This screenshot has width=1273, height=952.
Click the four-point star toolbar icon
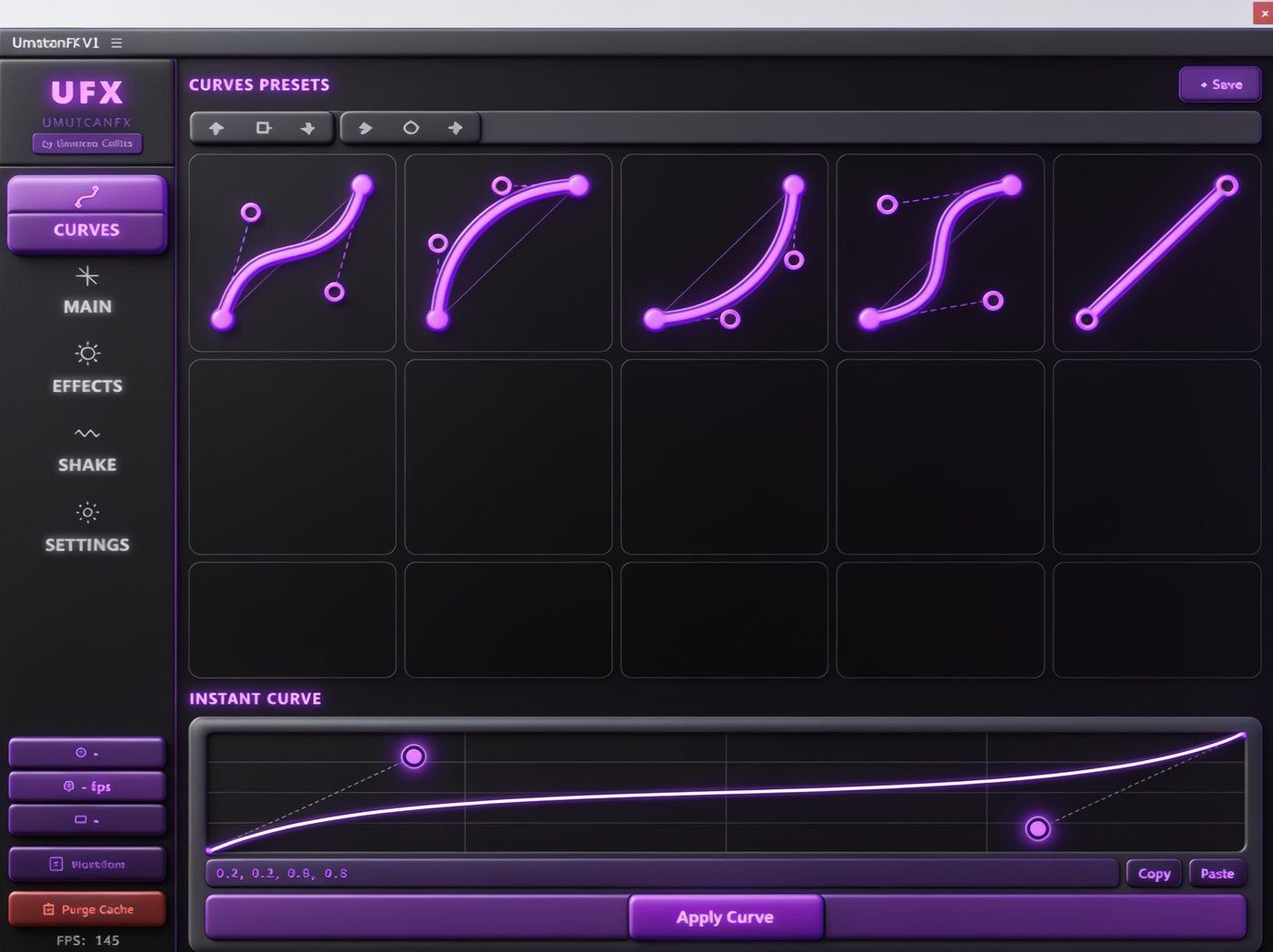tap(456, 128)
